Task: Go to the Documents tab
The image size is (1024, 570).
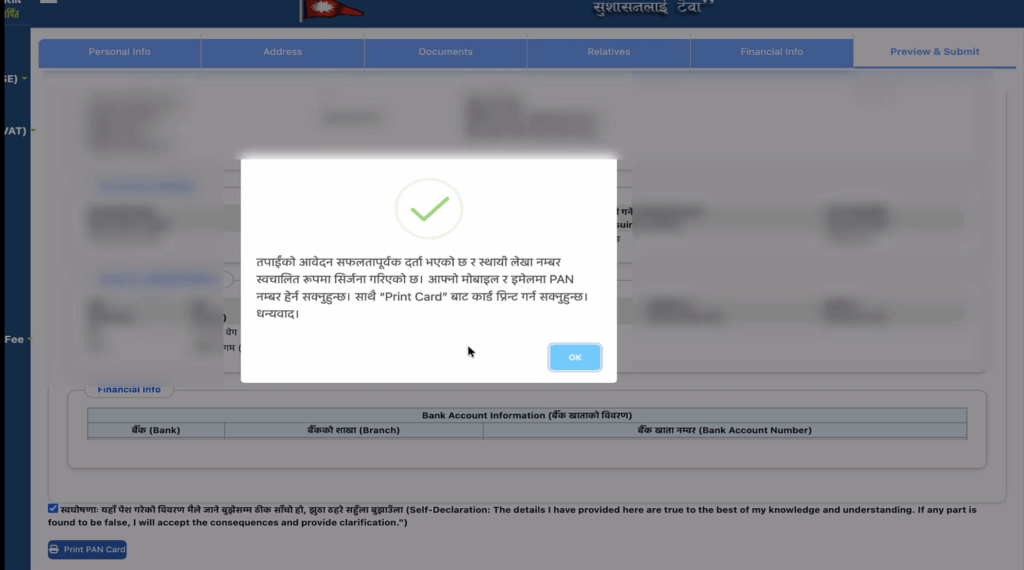Action: coord(445,52)
